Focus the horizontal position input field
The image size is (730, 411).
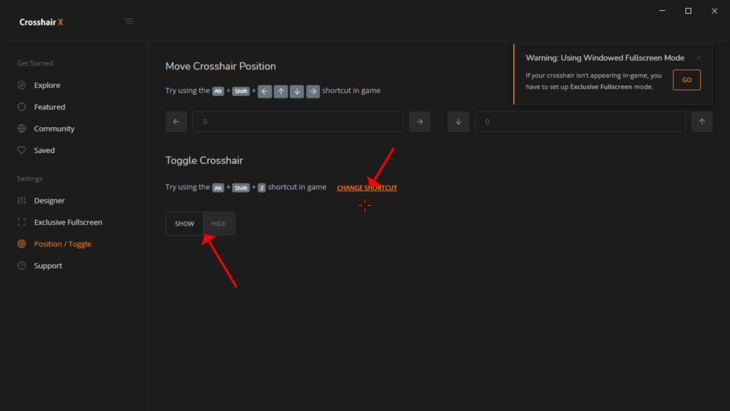coord(298,121)
